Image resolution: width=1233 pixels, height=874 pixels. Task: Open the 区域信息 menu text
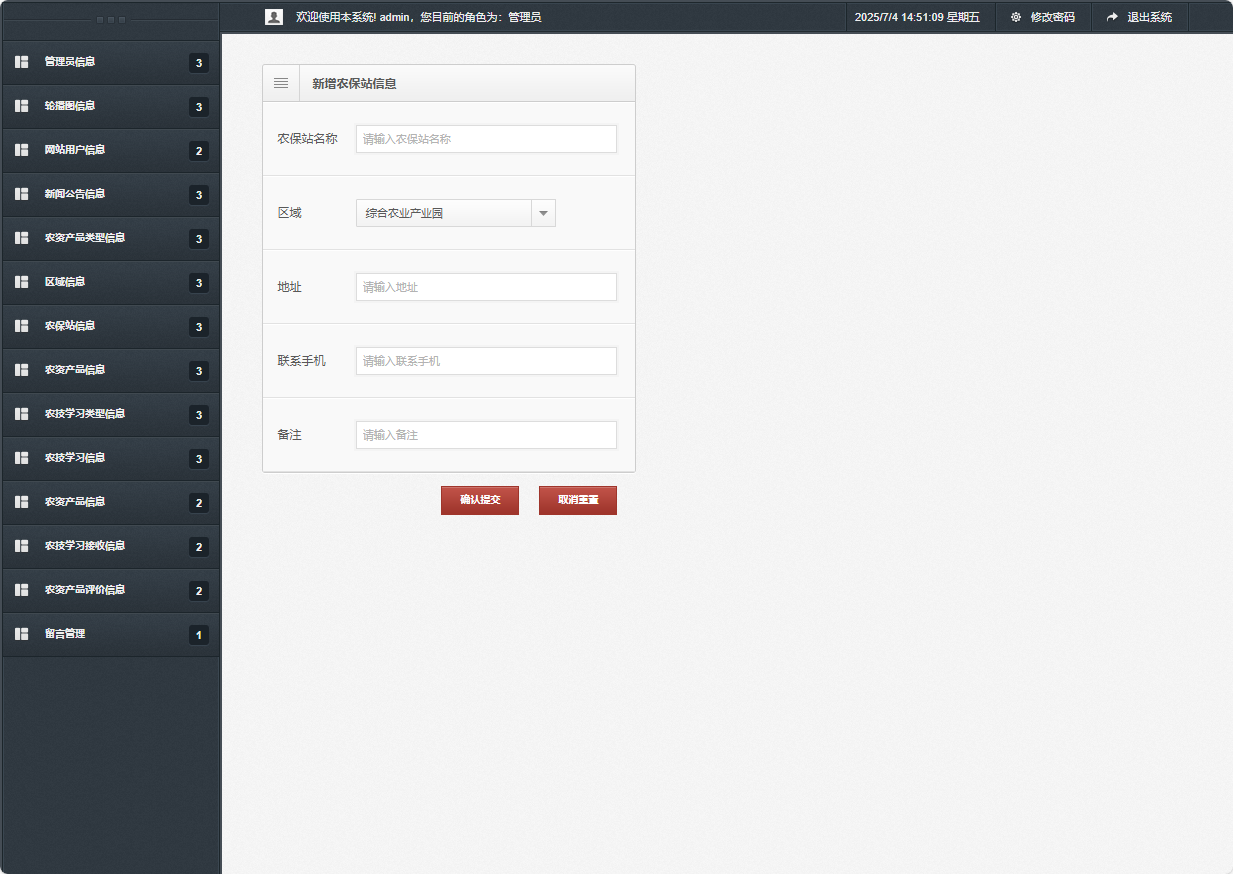pos(65,282)
